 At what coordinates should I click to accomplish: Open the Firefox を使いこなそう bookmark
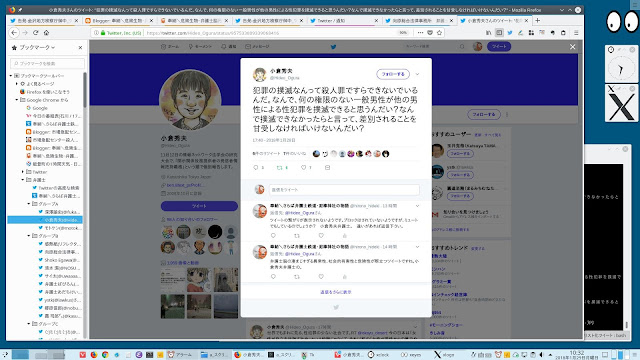coord(44,92)
